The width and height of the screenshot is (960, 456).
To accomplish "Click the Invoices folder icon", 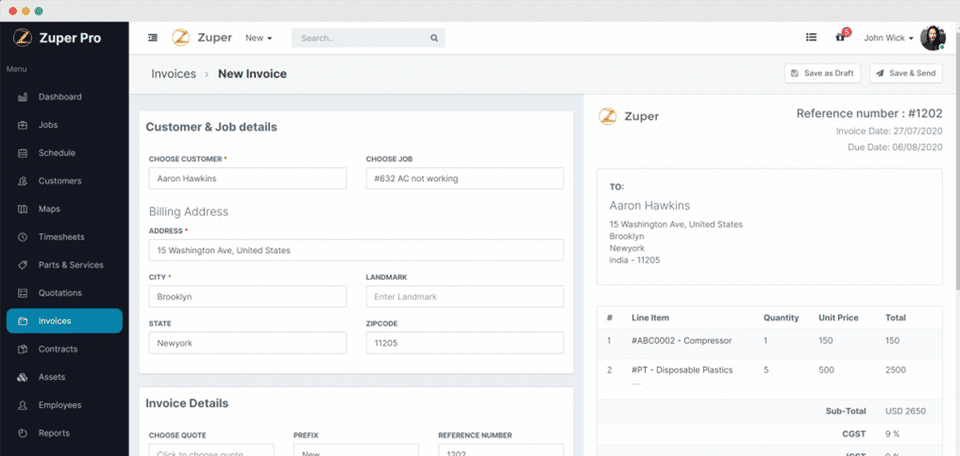I will click(23, 321).
